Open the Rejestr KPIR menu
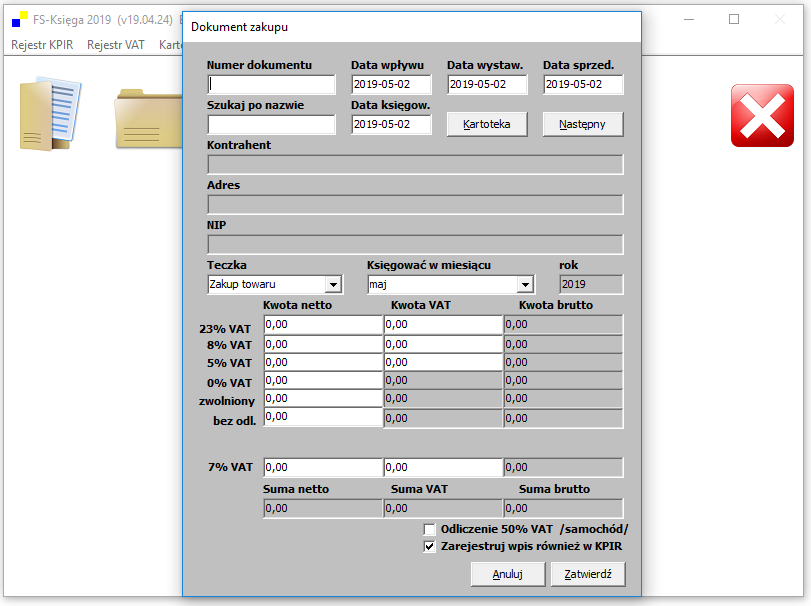Viewport: 811px width, 606px height. (42, 45)
